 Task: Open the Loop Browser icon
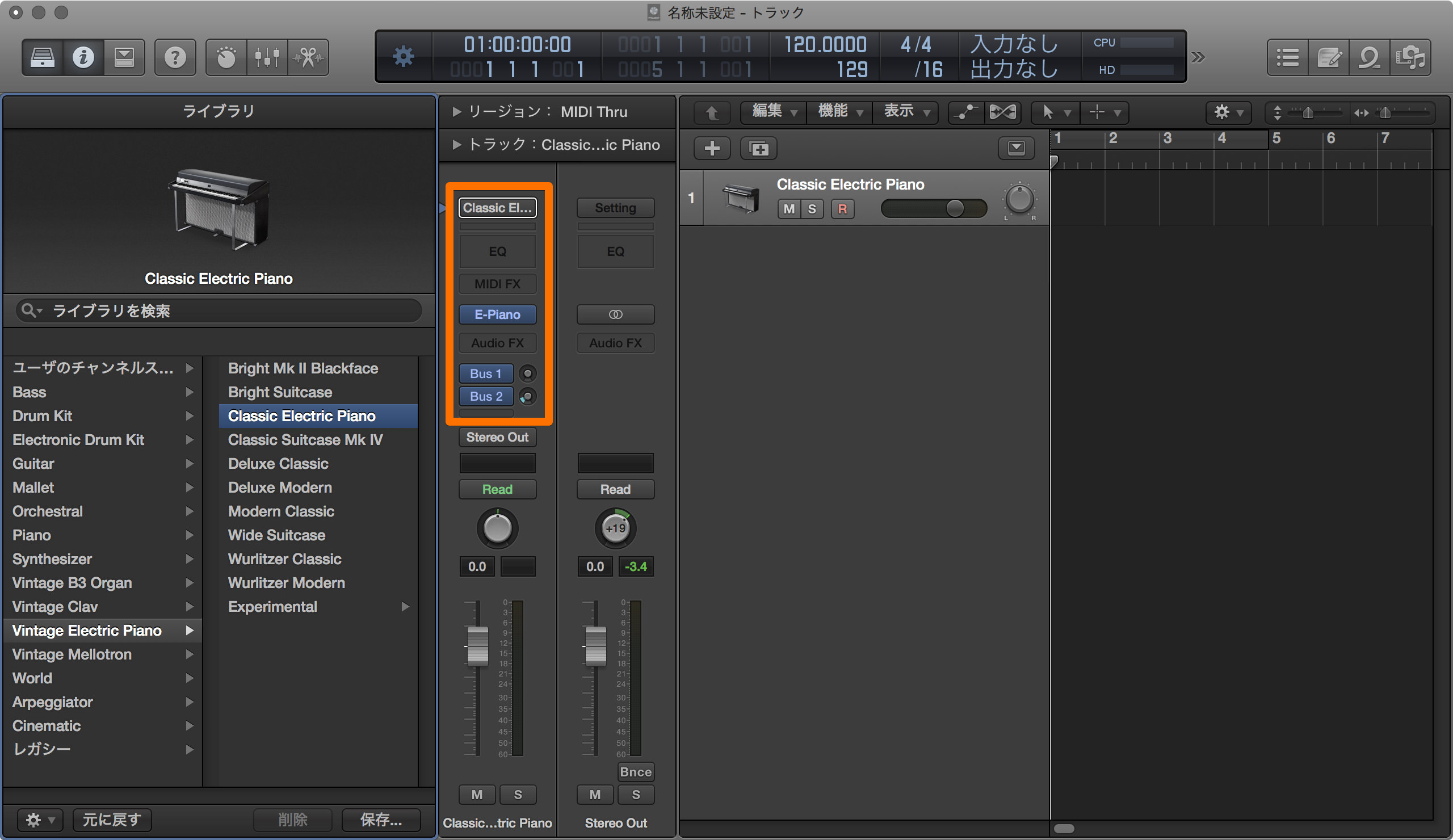(x=1370, y=57)
